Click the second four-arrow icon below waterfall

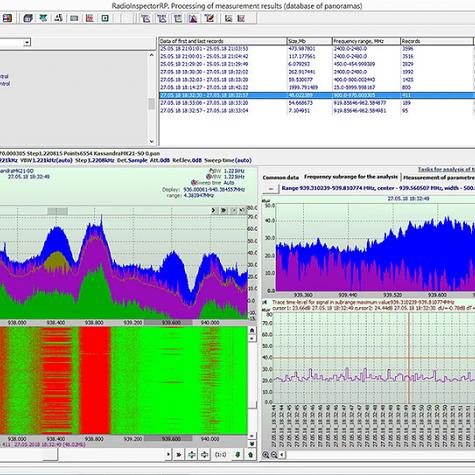pyautogui.click(x=204, y=454)
